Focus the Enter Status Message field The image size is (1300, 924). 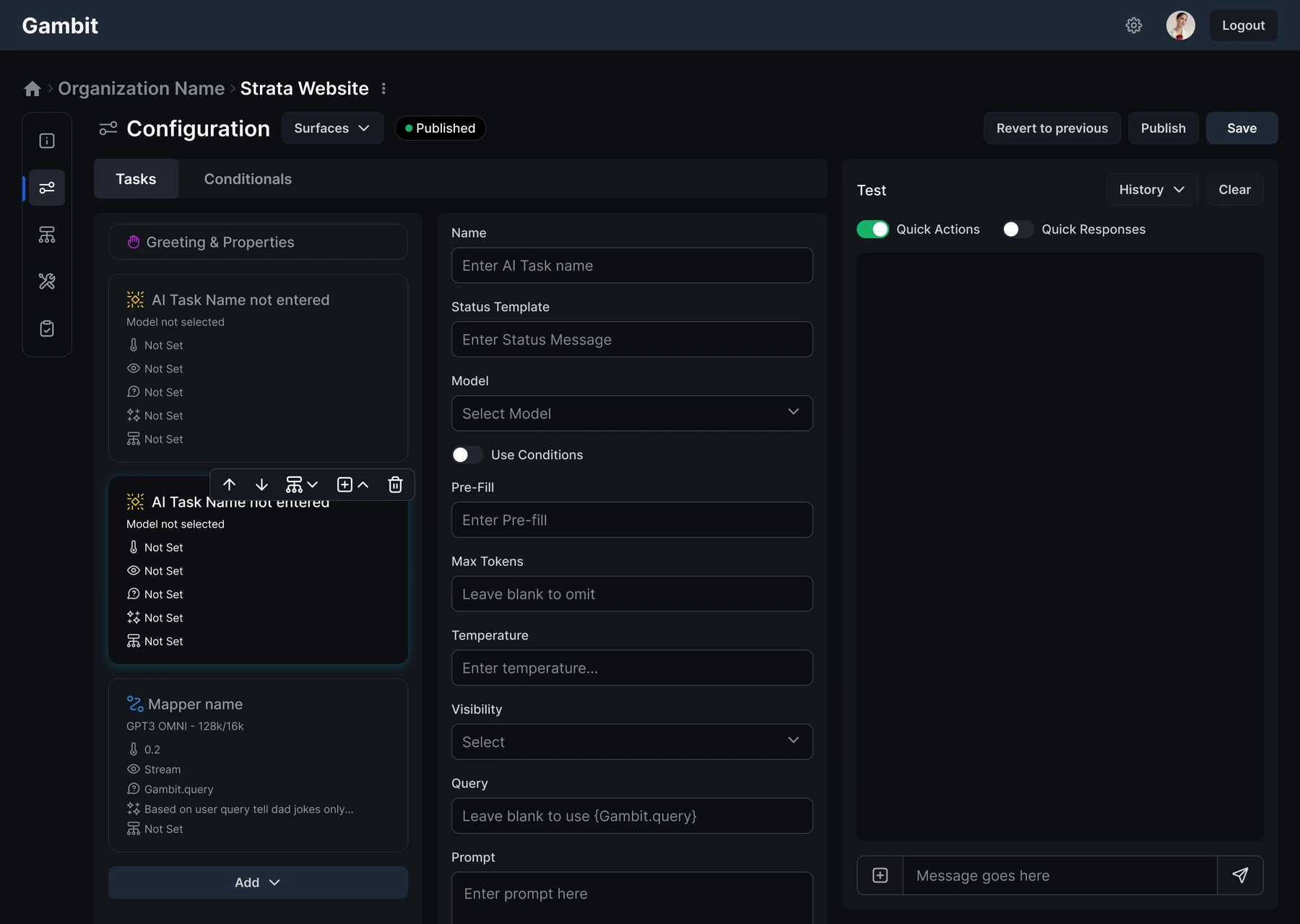[632, 339]
